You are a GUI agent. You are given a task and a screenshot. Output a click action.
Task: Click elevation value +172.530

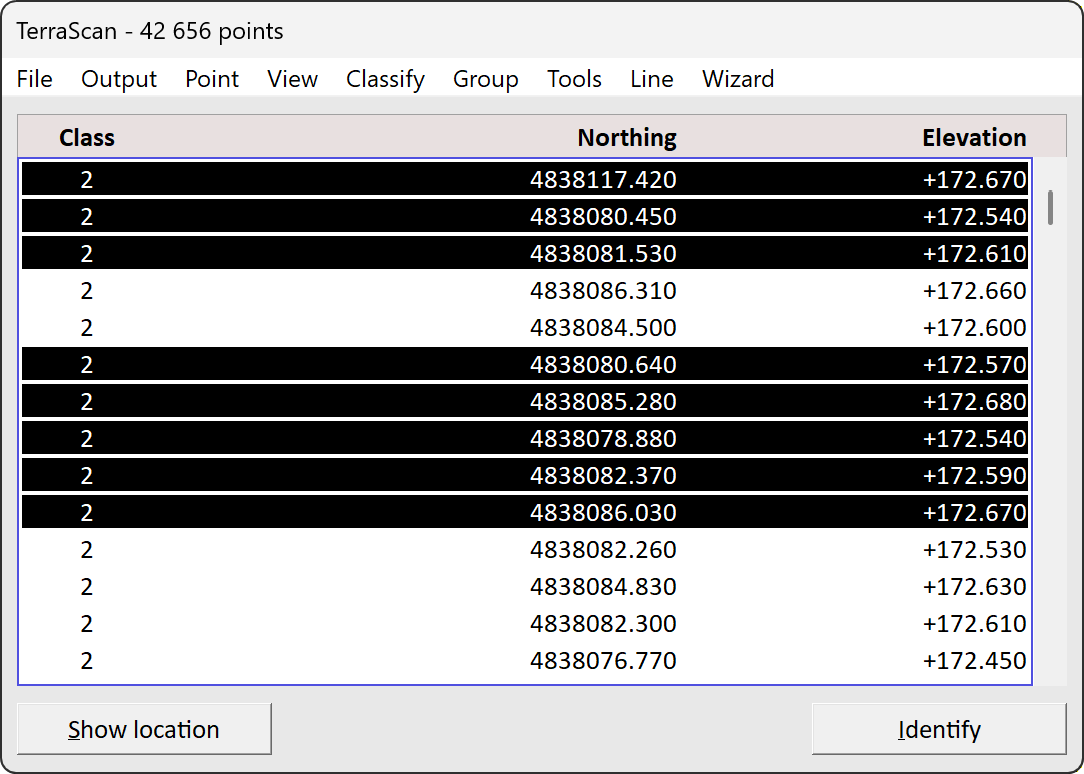click(x=974, y=550)
